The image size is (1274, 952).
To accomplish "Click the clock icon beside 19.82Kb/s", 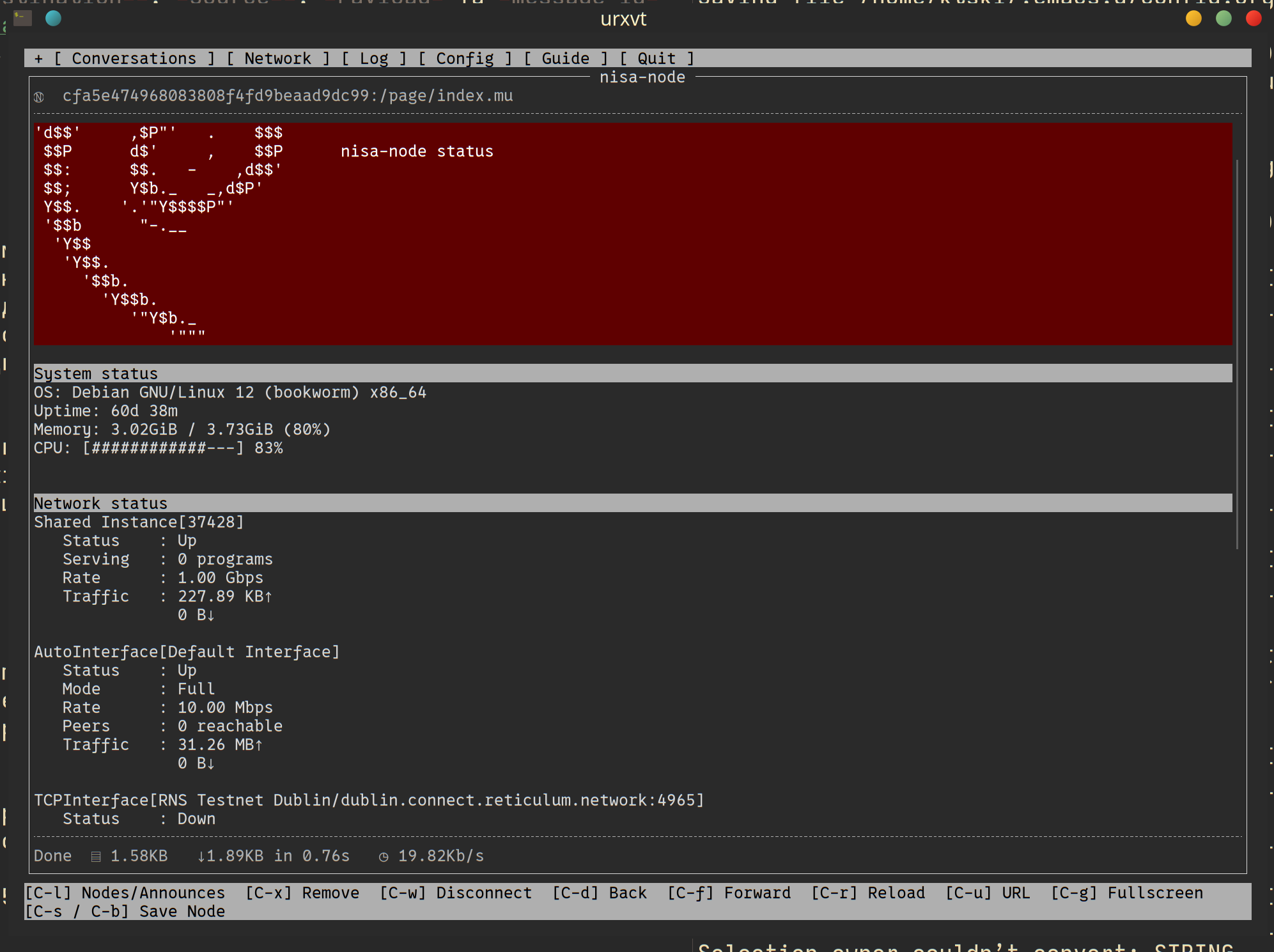I will [x=384, y=857].
